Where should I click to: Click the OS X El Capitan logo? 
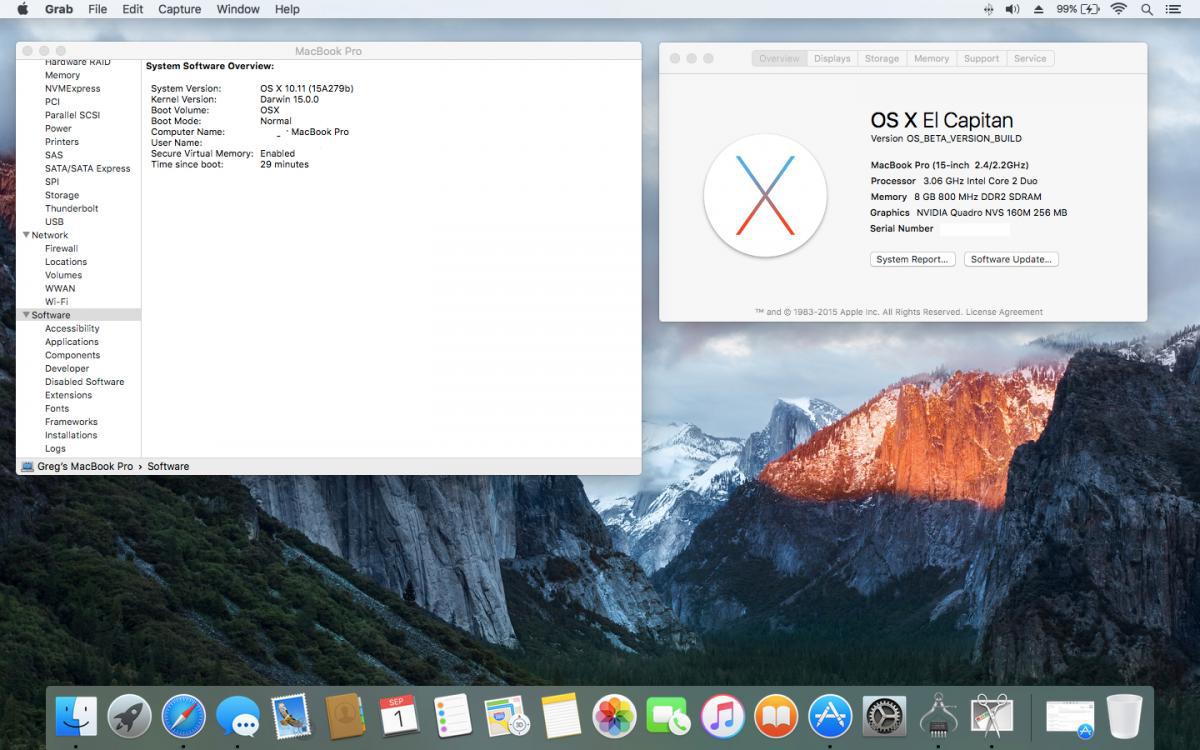[765, 195]
